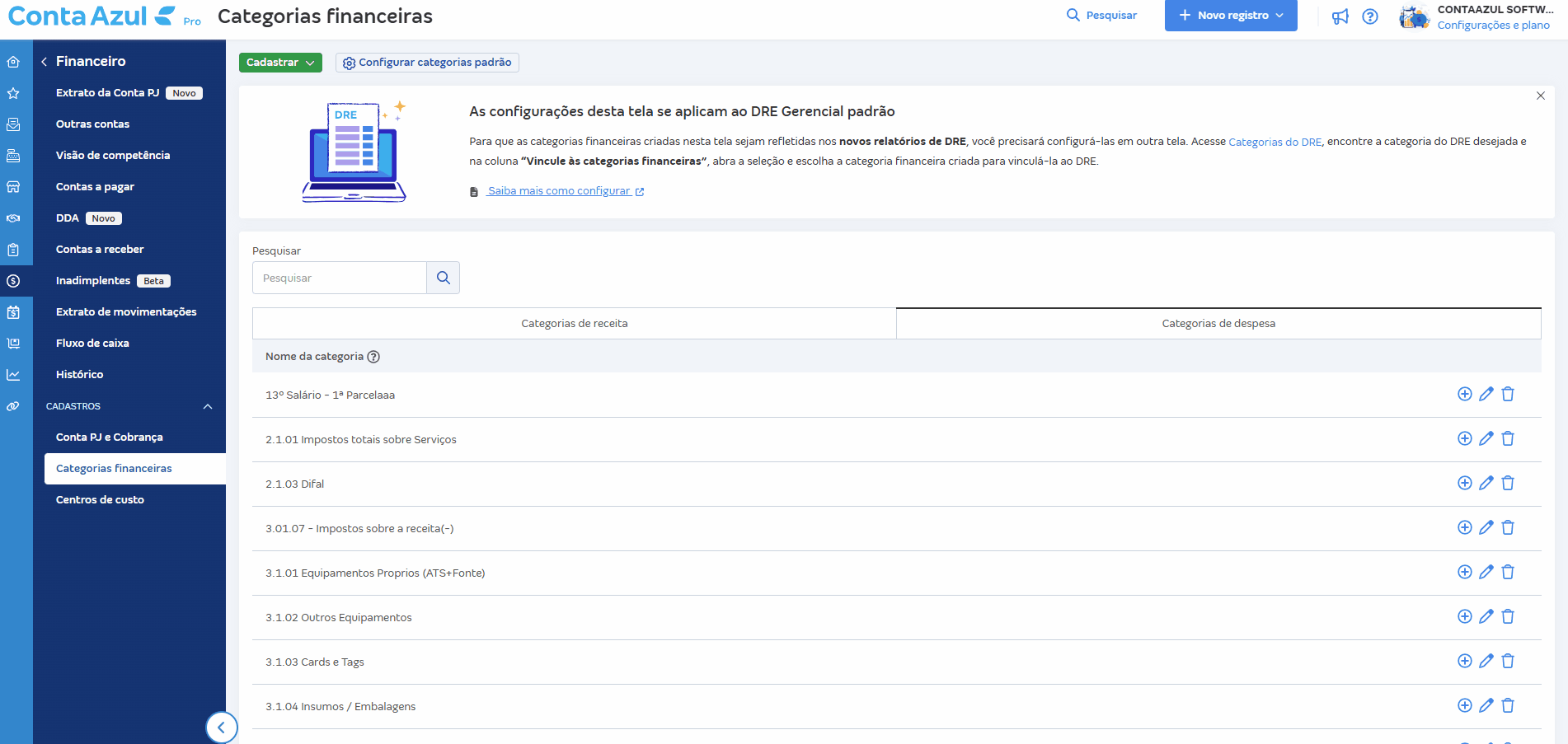
Task: Open Contas a pagar in sidebar
Action: pyautogui.click(x=95, y=187)
